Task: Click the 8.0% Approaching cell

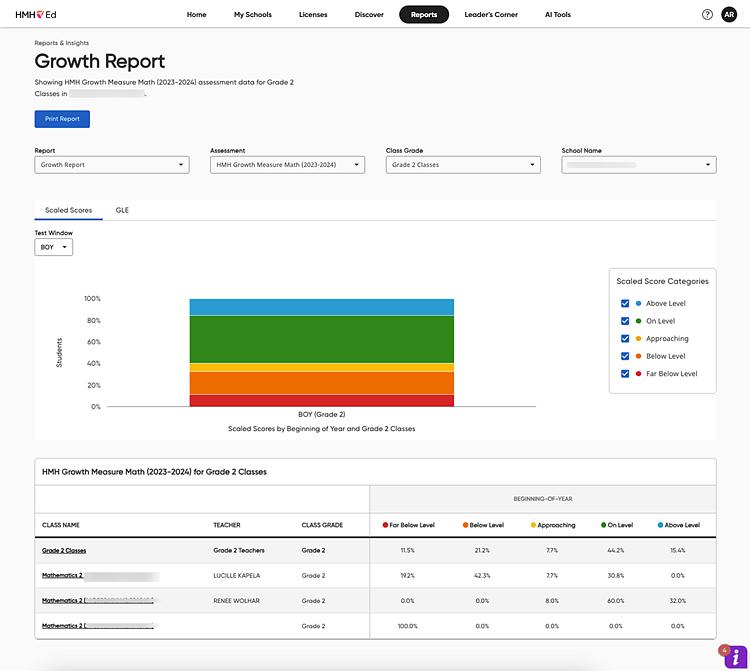Action: point(552,601)
